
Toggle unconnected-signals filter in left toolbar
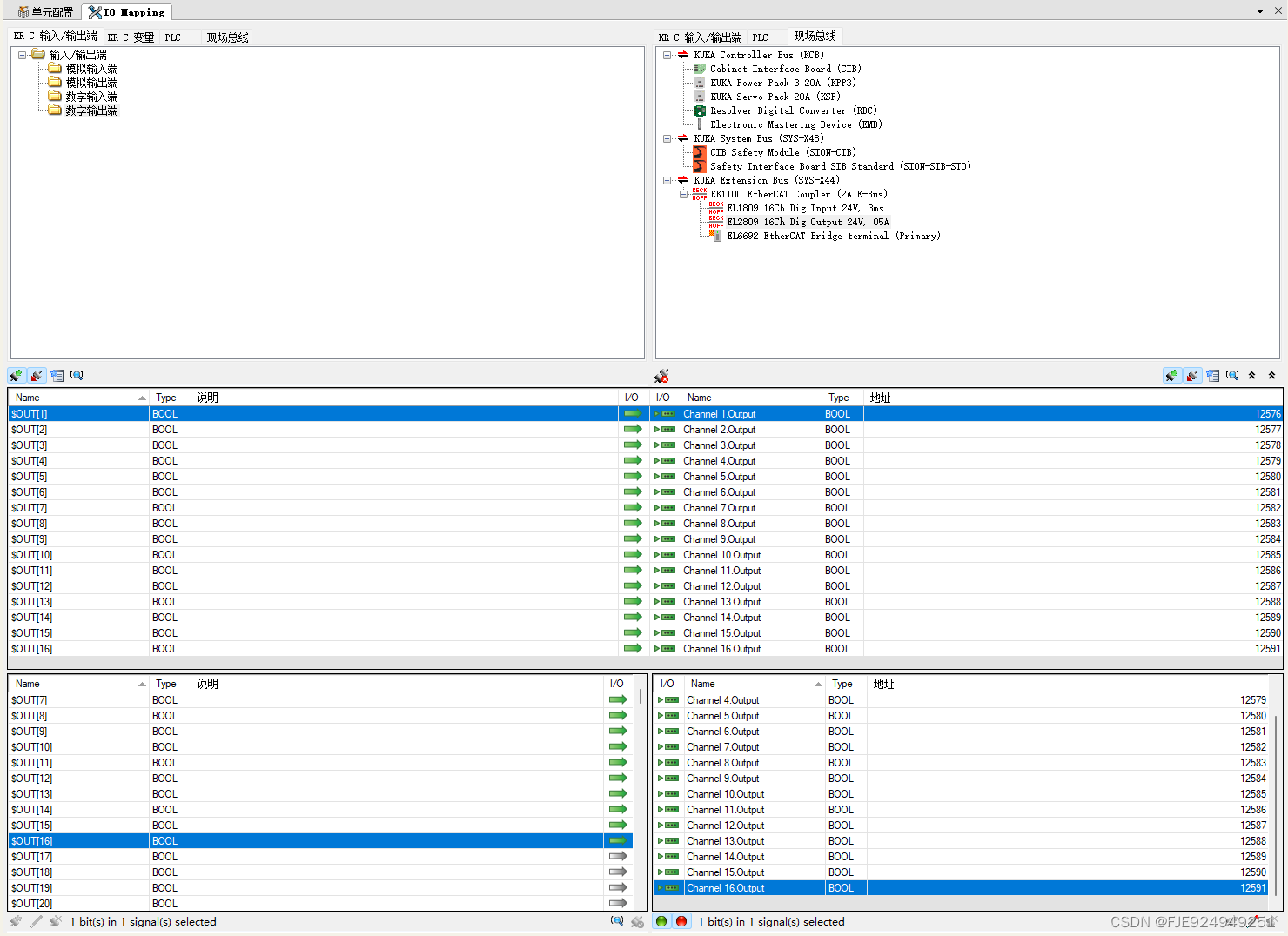[37, 376]
